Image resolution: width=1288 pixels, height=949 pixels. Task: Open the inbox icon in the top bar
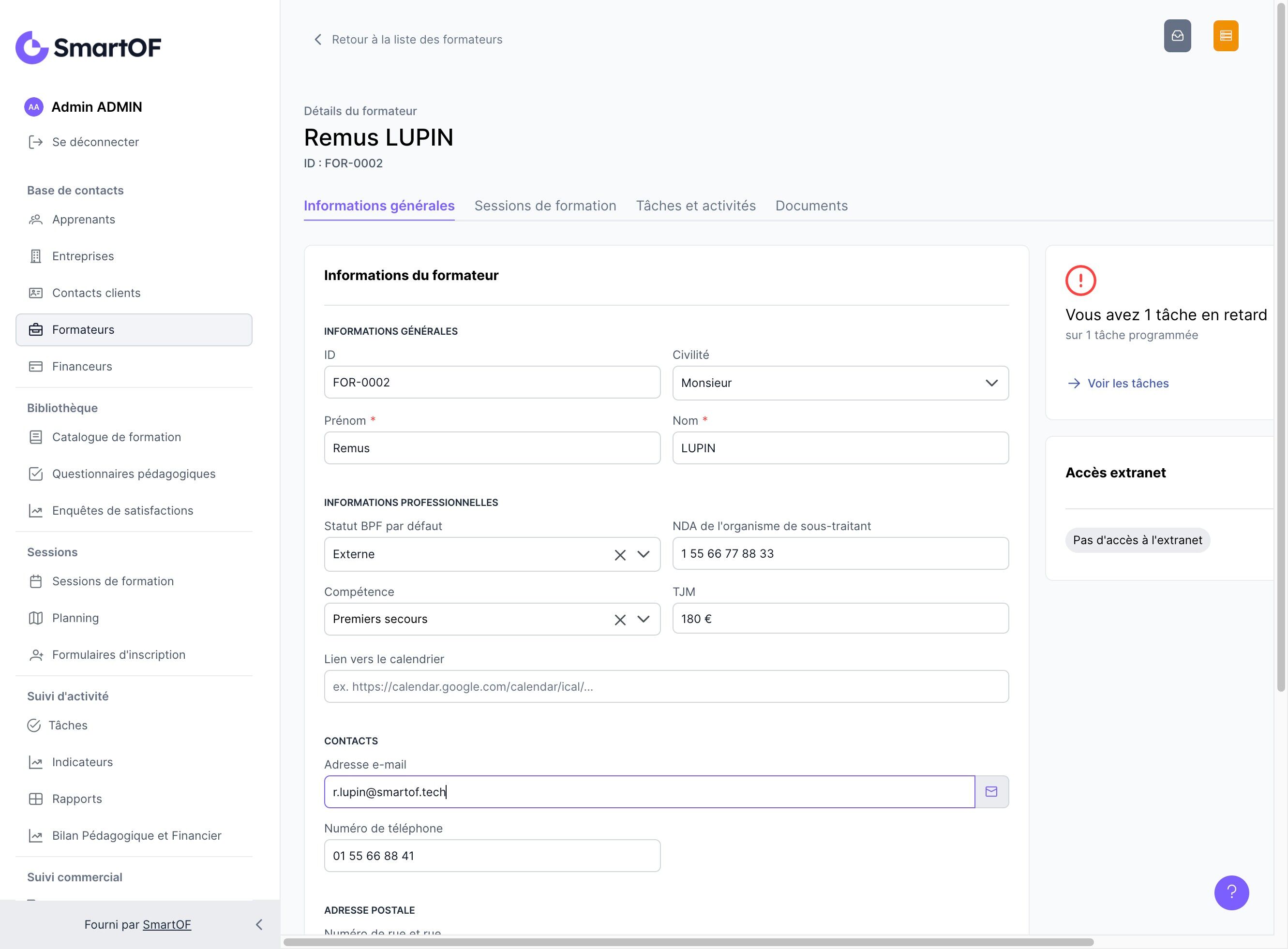(x=1177, y=36)
